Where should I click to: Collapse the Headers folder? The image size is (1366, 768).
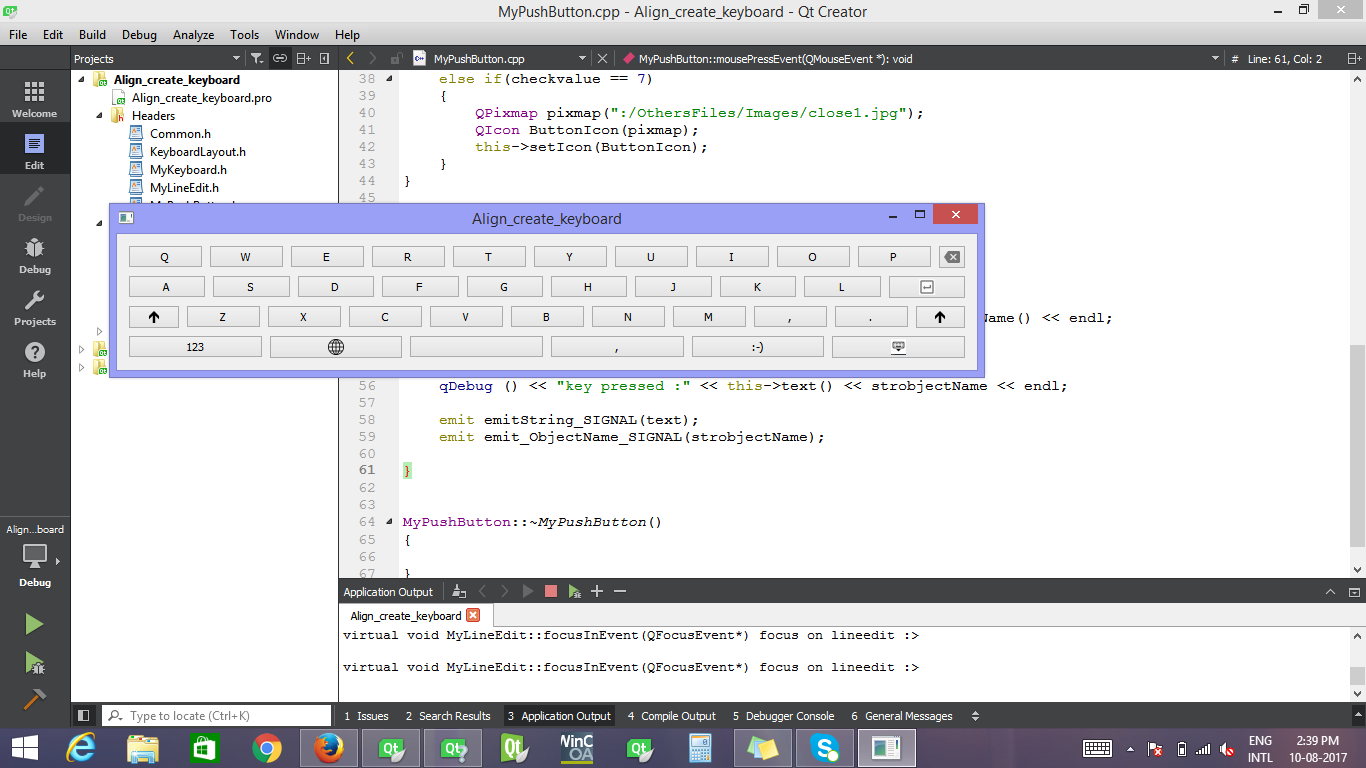pos(100,116)
